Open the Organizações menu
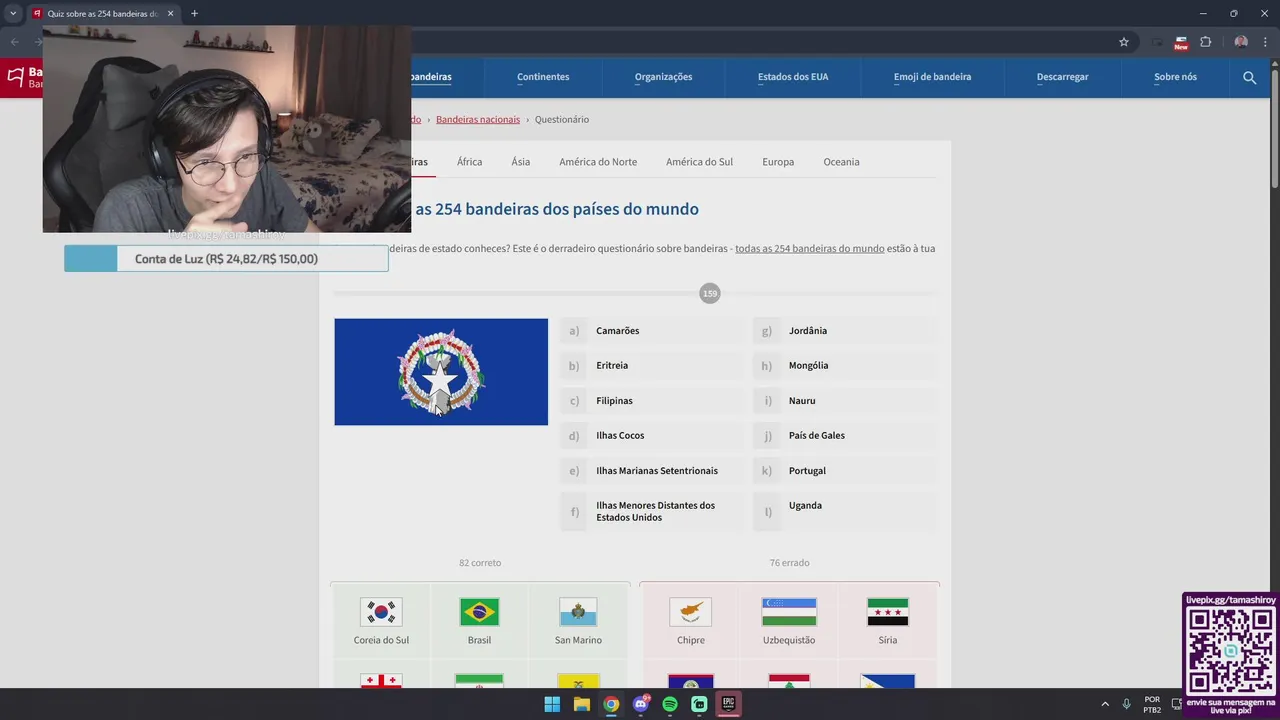The width and height of the screenshot is (1280, 720). (663, 77)
